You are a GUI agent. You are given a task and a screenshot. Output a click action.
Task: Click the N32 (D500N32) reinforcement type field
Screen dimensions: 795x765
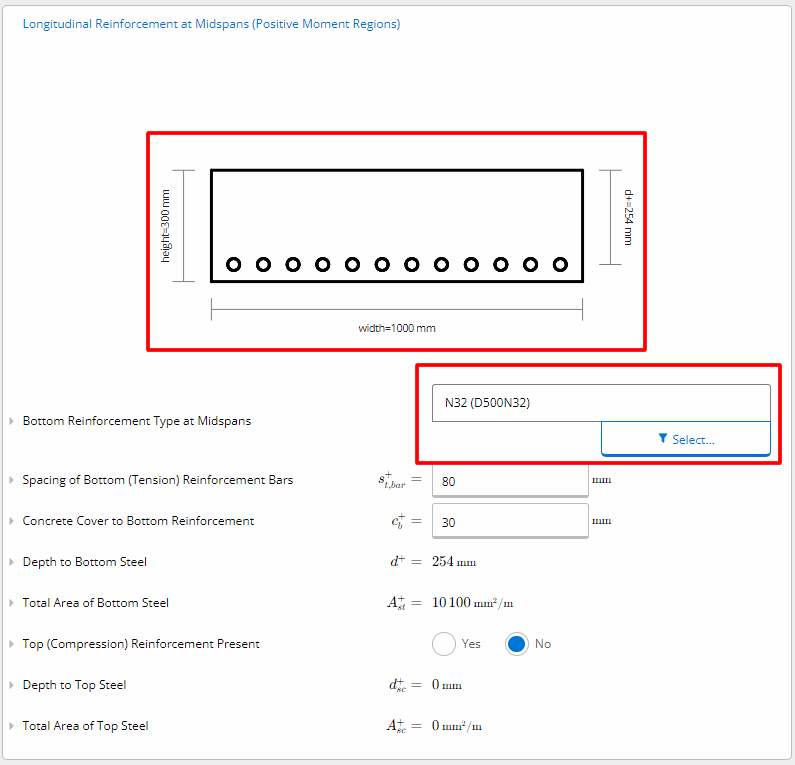click(601, 403)
